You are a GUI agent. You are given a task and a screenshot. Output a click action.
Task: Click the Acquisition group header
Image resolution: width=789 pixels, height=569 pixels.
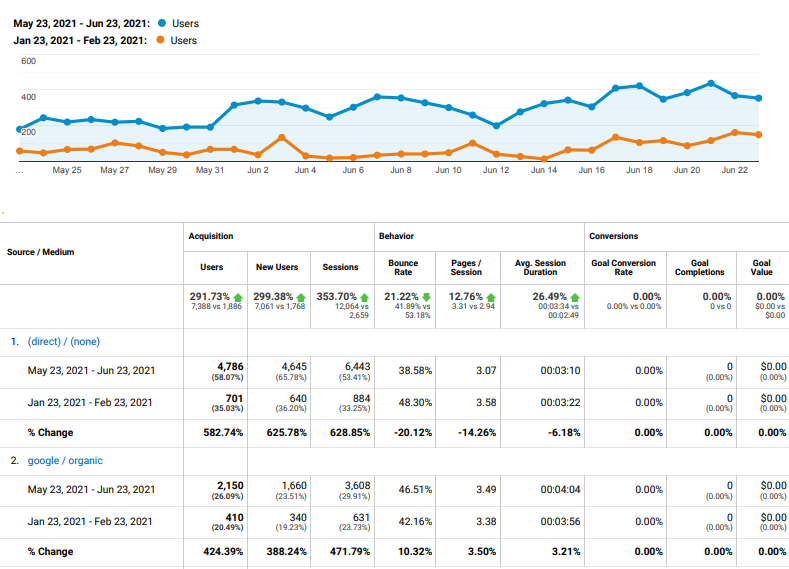point(211,236)
